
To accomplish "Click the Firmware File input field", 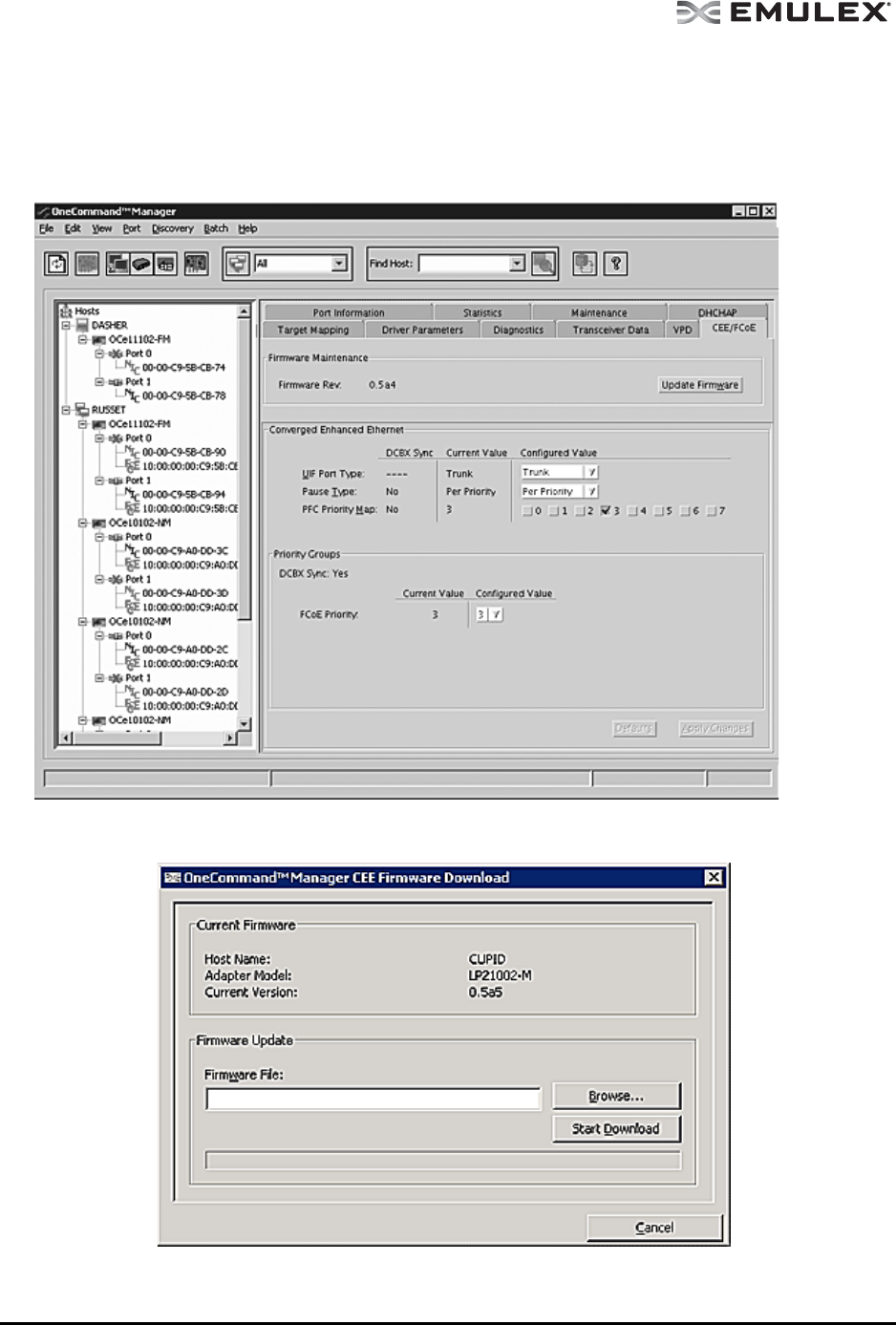I will point(373,1099).
